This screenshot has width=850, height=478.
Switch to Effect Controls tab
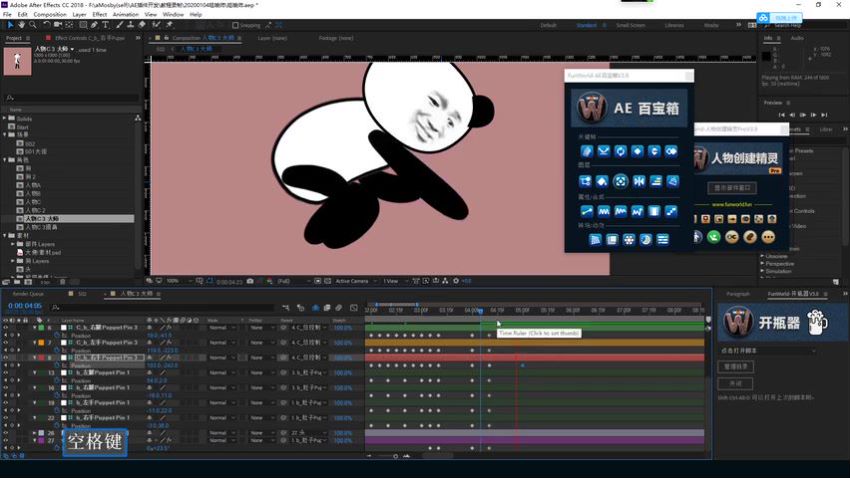[x=89, y=38]
